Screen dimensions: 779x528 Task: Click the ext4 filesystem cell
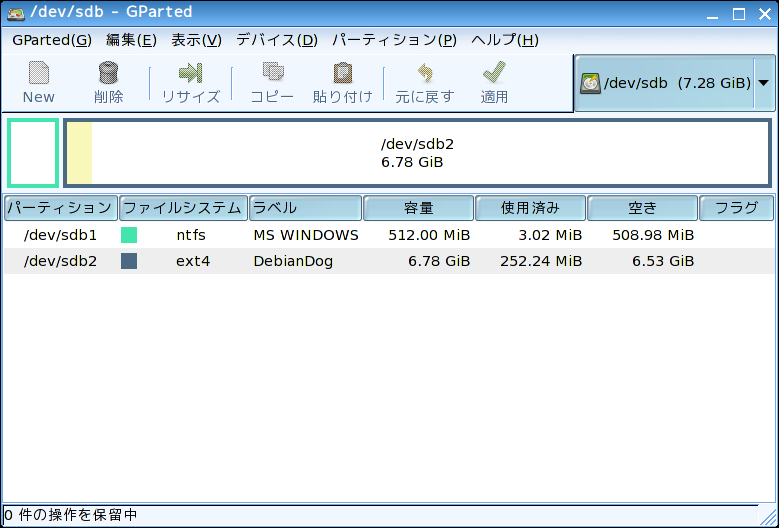(193, 261)
